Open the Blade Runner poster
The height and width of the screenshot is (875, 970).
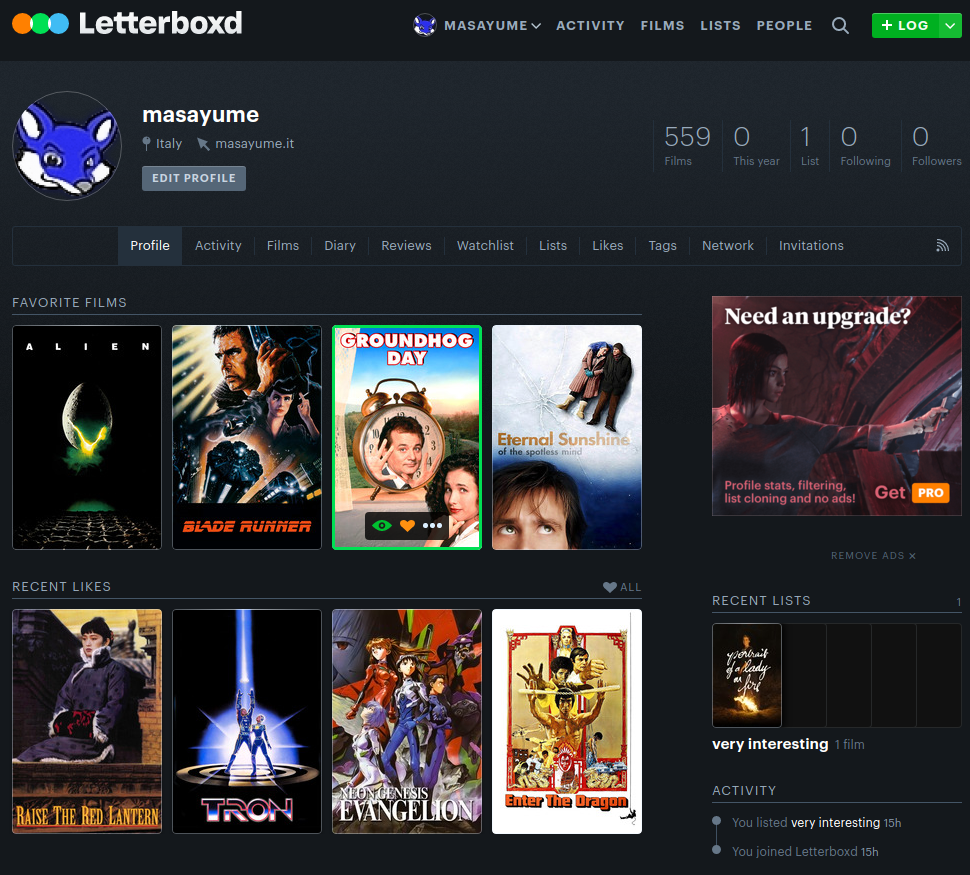(247, 437)
